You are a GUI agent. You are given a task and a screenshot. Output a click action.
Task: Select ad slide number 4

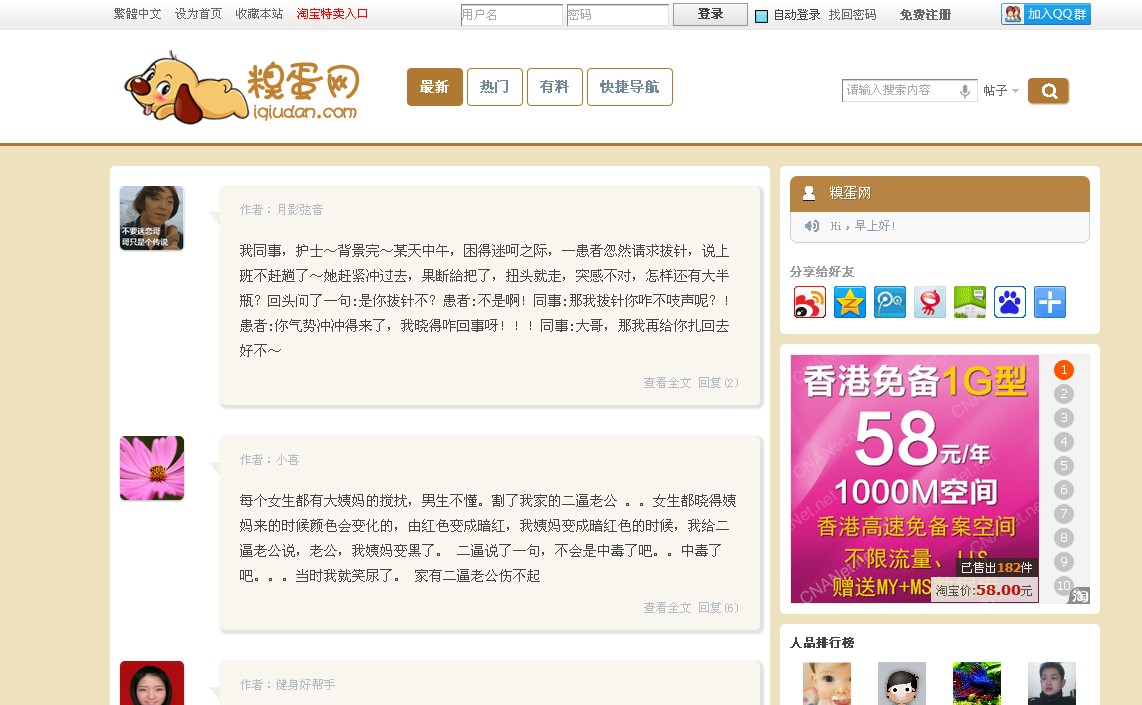[1063, 442]
